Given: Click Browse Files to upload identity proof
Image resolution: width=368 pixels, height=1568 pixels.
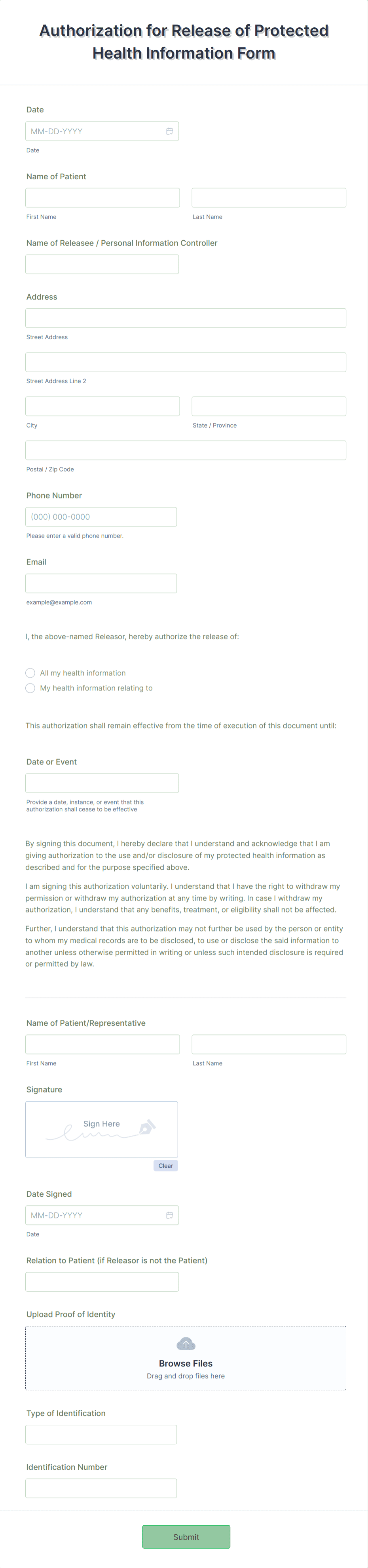Looking at the screenshot, I should (x=186, y=1363).
